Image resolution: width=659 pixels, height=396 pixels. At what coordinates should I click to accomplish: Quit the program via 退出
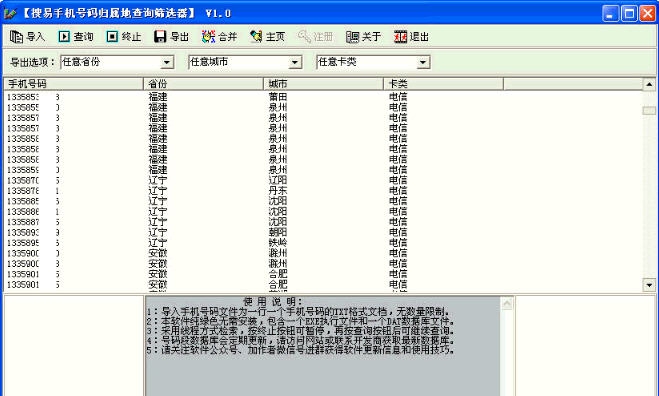tap(411, 37)
